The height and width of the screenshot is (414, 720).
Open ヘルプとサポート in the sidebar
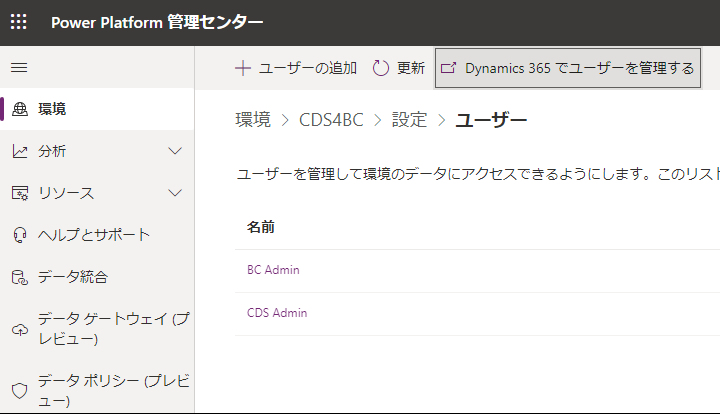[x=97, y=235]
